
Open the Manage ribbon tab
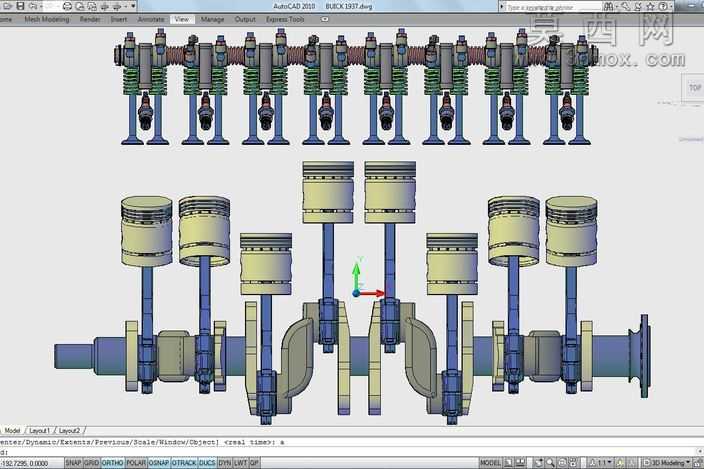pyautogui.click(x=212, y=19)
